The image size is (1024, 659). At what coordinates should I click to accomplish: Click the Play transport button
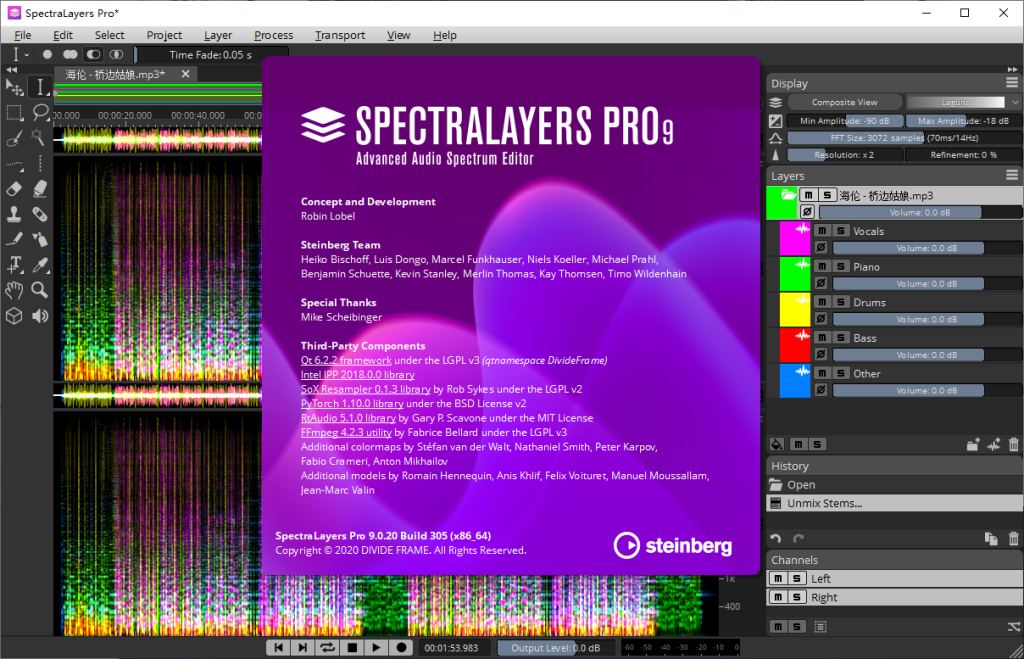pos(376,647)
